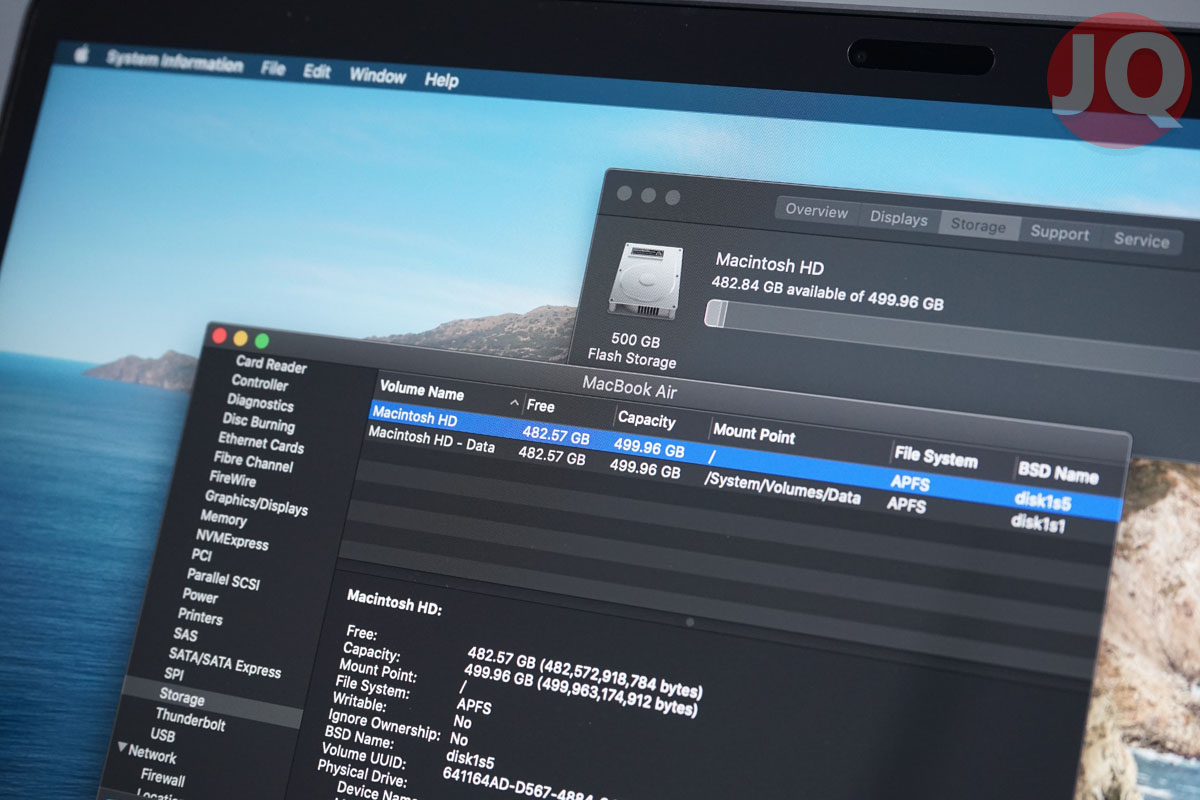Click the "MacBook Air" window title
Screen dimensions: 1200x800
point(630,388)
